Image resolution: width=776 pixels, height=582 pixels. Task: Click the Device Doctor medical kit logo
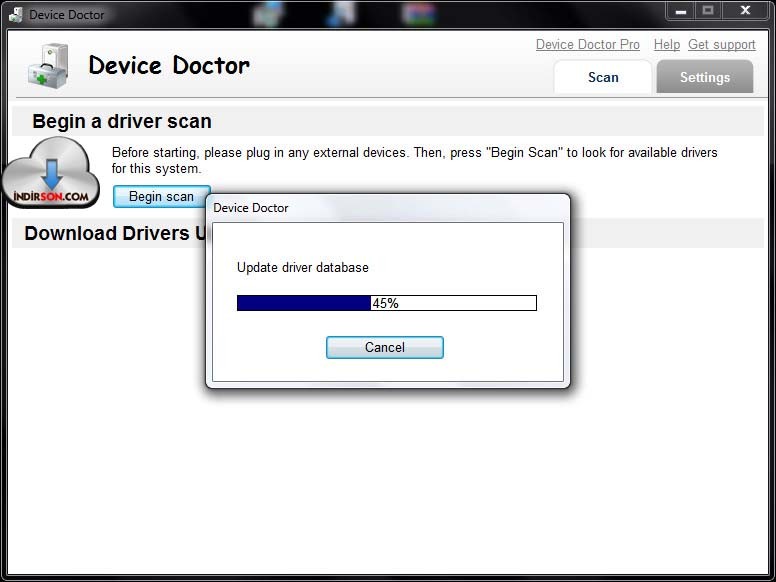click(48, 66)
